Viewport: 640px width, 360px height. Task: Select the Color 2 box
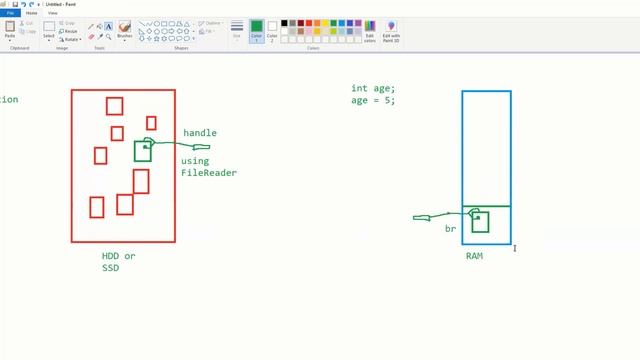coord(272,31)
